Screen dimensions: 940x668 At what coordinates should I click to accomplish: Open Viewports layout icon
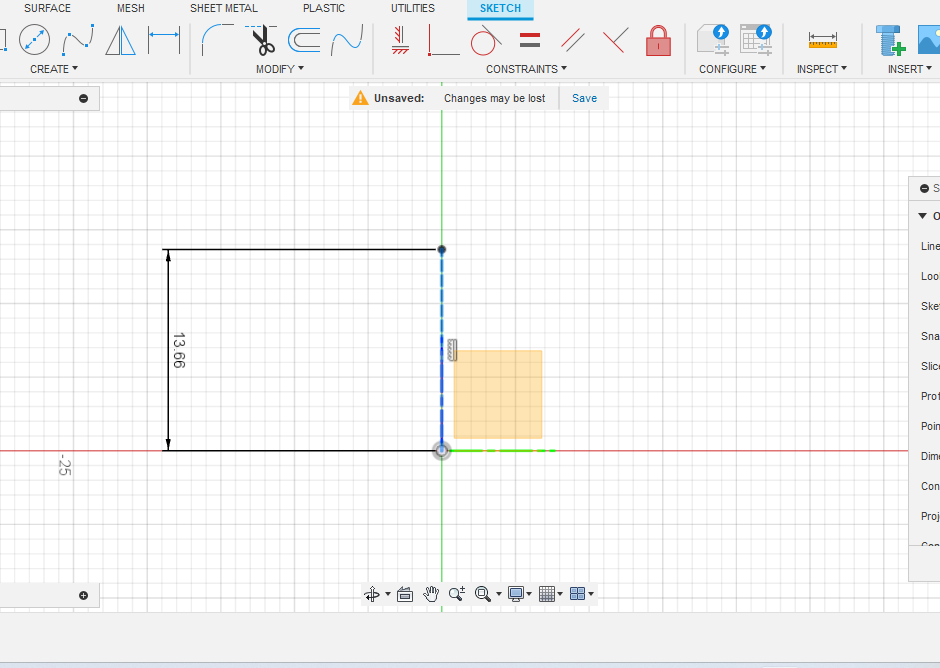coord(577,594)
